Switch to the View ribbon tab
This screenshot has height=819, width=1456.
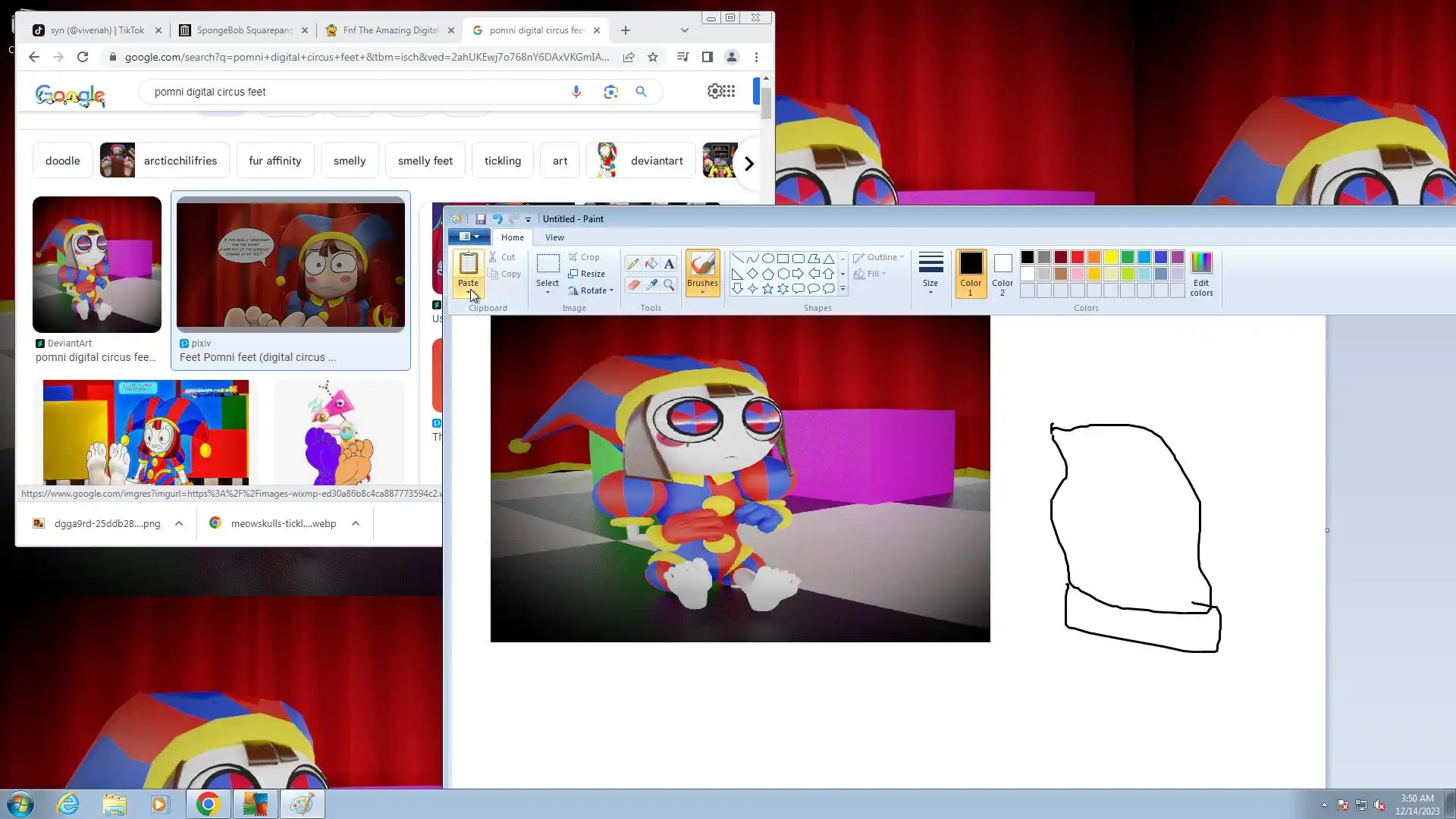554,237
